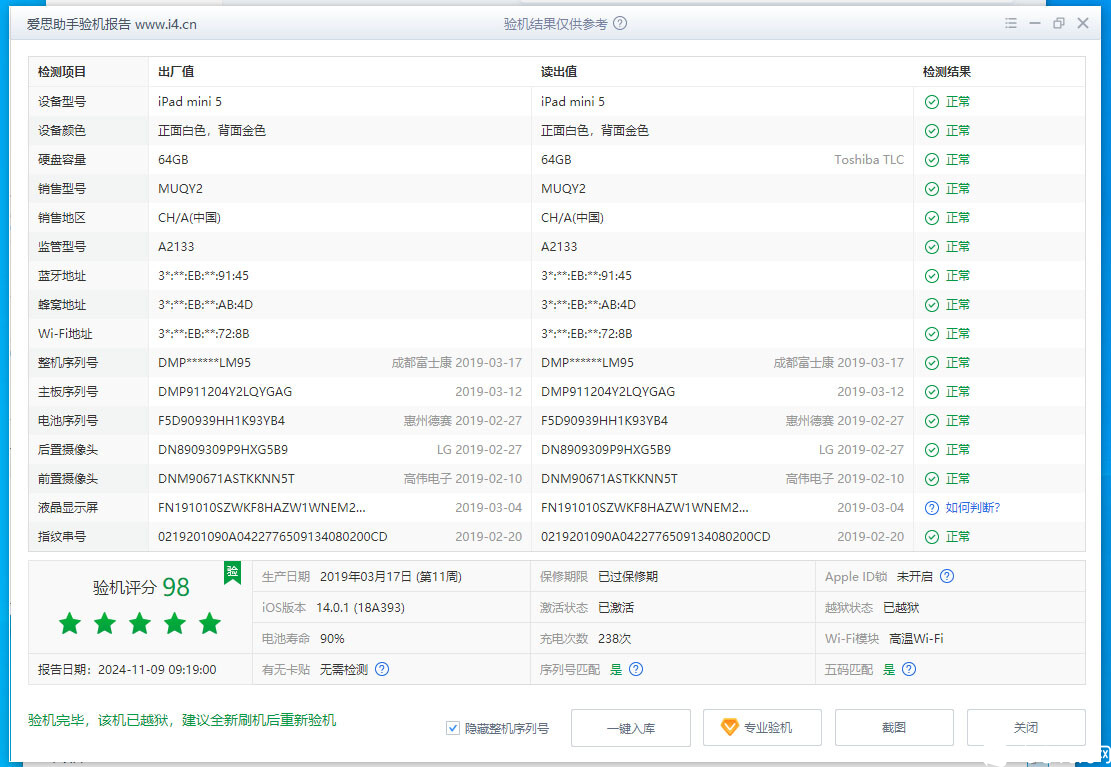Screen dimensions: 1111x767
Task: Click the 生产日期 2019年03月17日 value
Action: (390, 577)
